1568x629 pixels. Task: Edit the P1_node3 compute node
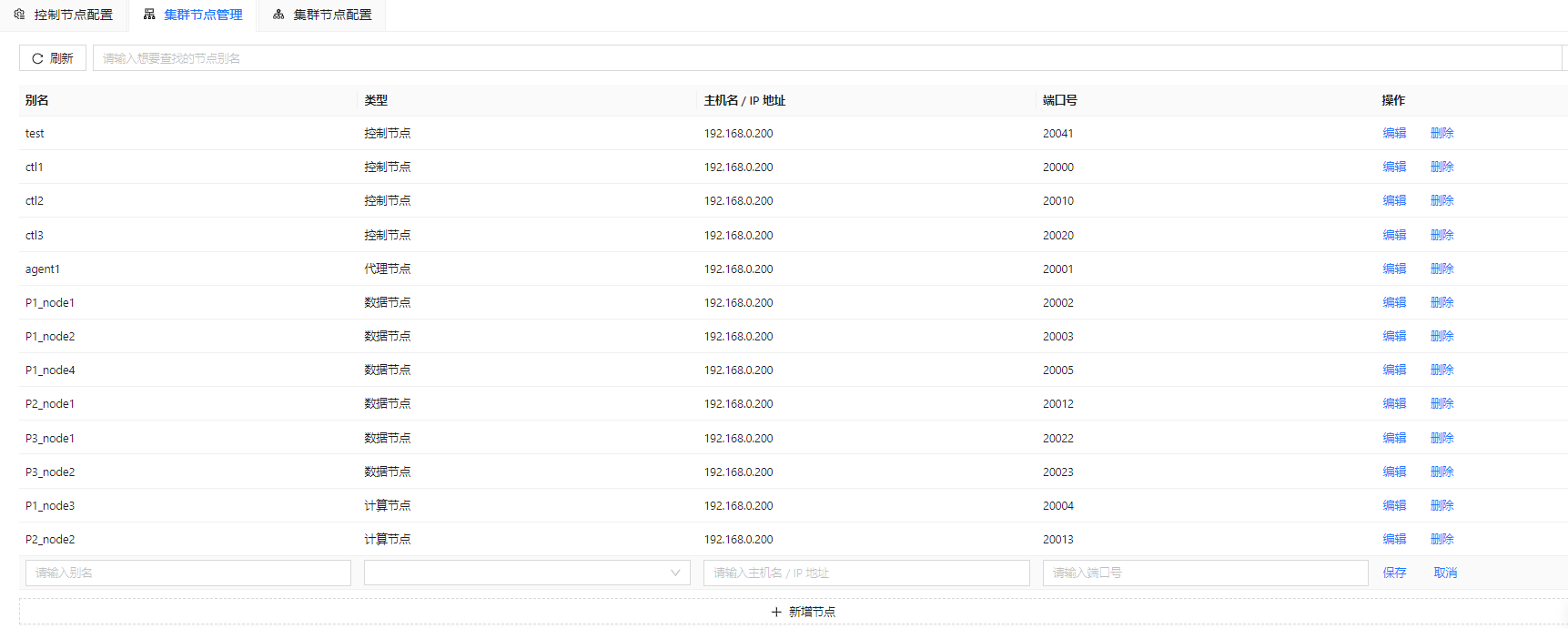pyautogui.click(x=1394, y=505)
